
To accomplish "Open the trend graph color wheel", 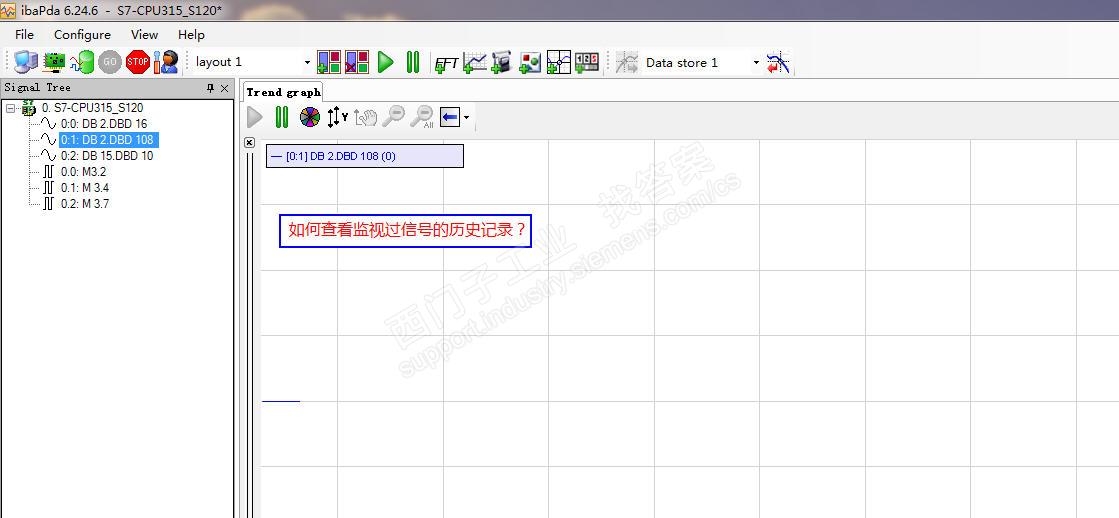I will tap(310, 117).
